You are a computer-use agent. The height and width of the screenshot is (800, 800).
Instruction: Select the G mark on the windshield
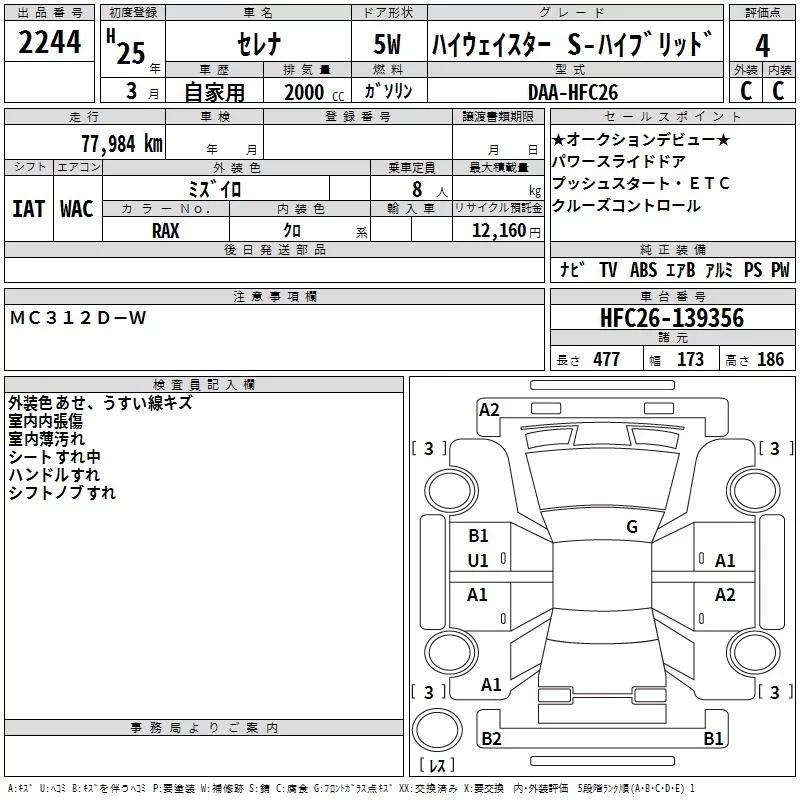click(x=632, y=527)
